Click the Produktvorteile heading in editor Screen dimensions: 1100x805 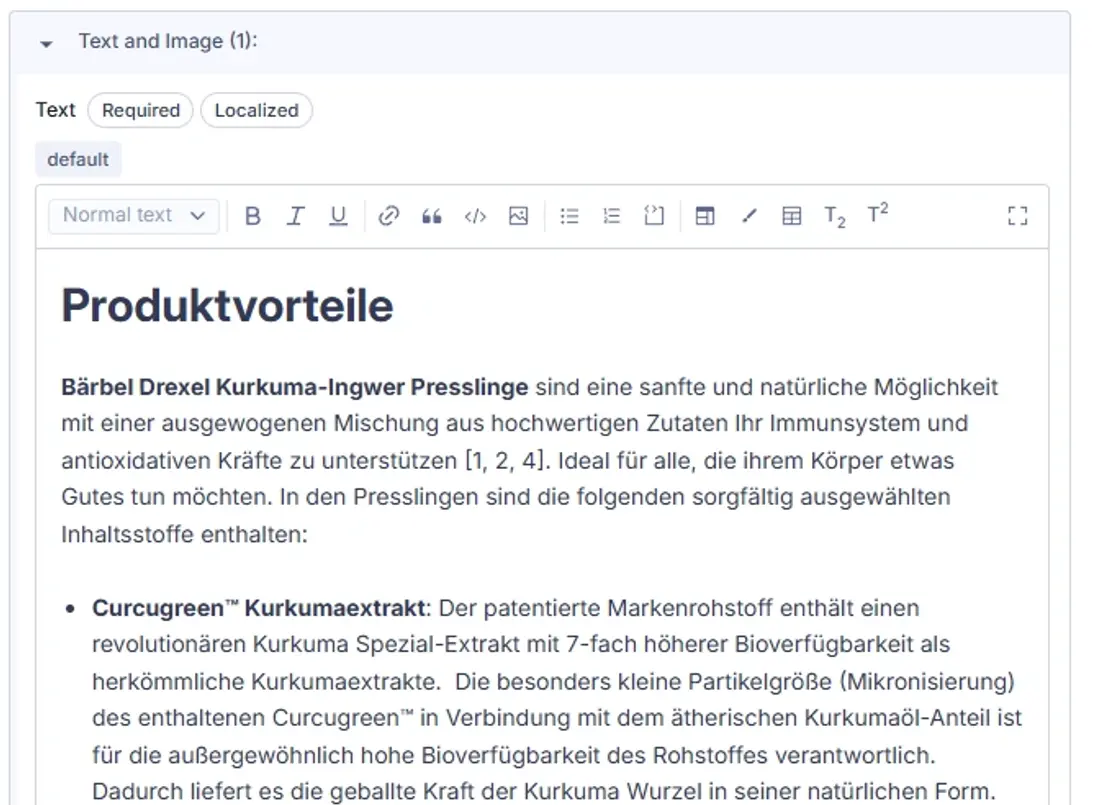point(227,306)
